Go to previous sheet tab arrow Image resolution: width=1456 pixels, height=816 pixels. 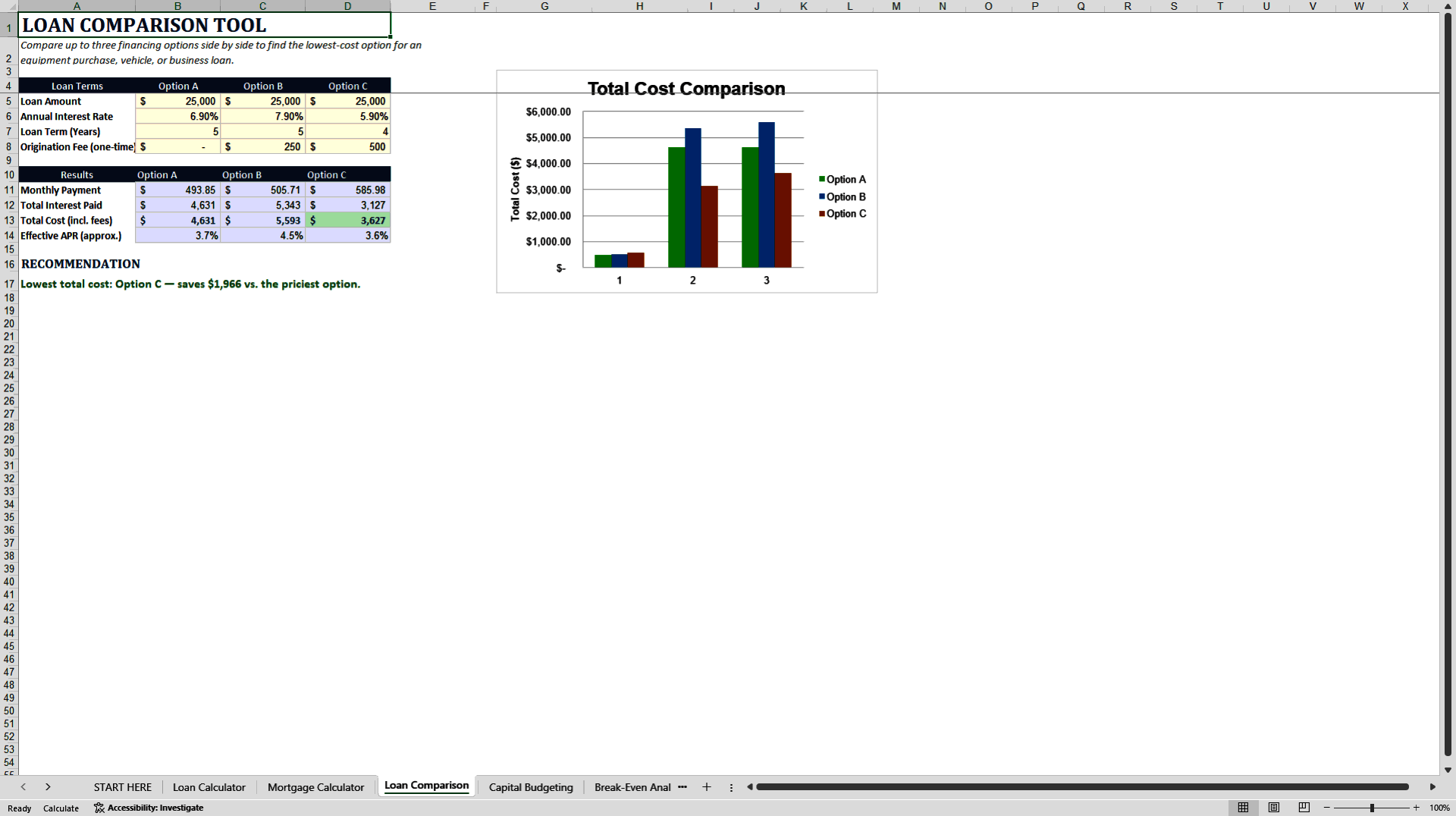pyautogui.click(x=24, y=787)
